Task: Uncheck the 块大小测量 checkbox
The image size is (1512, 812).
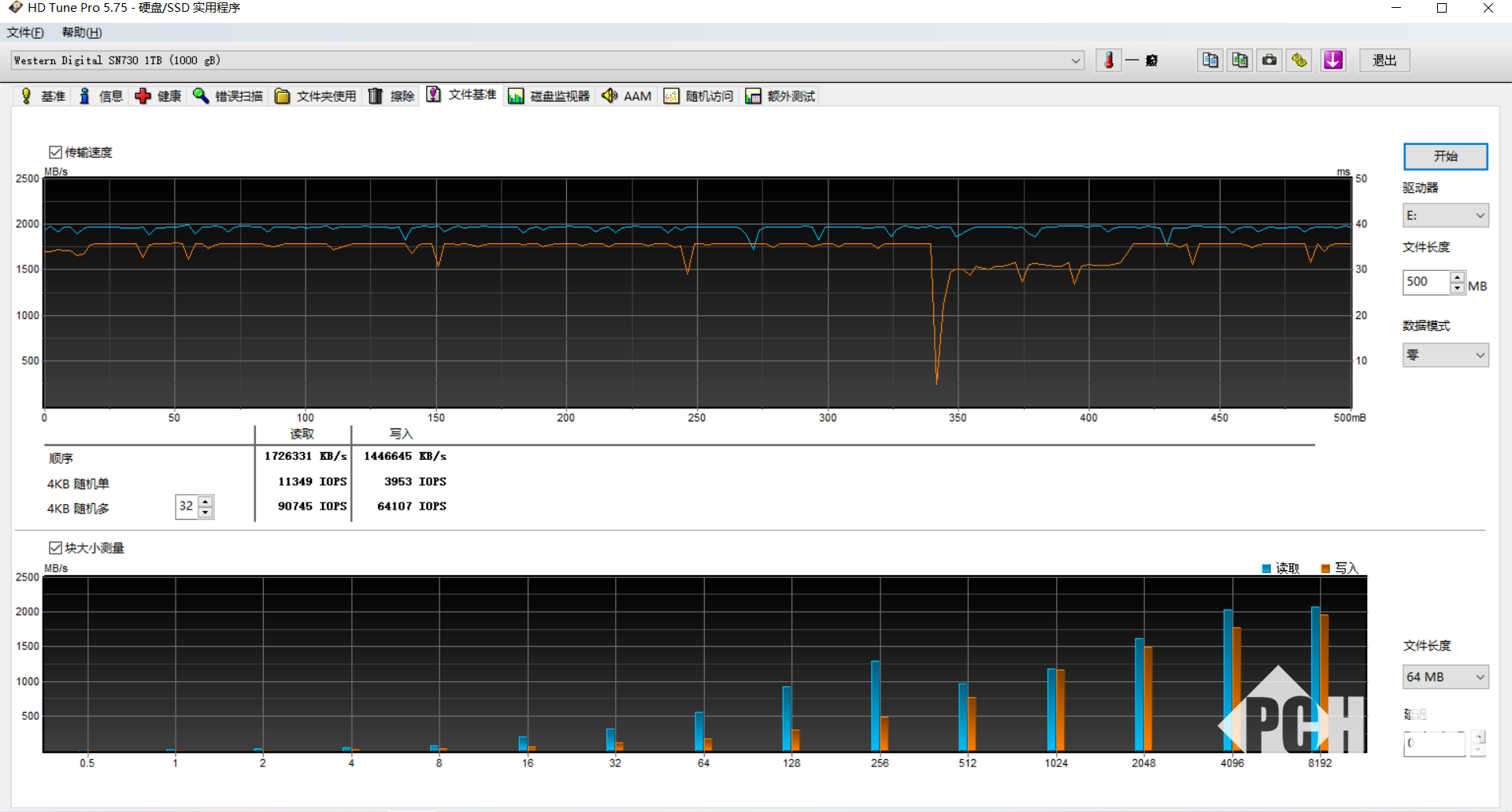Action: (x=56, y=547)
